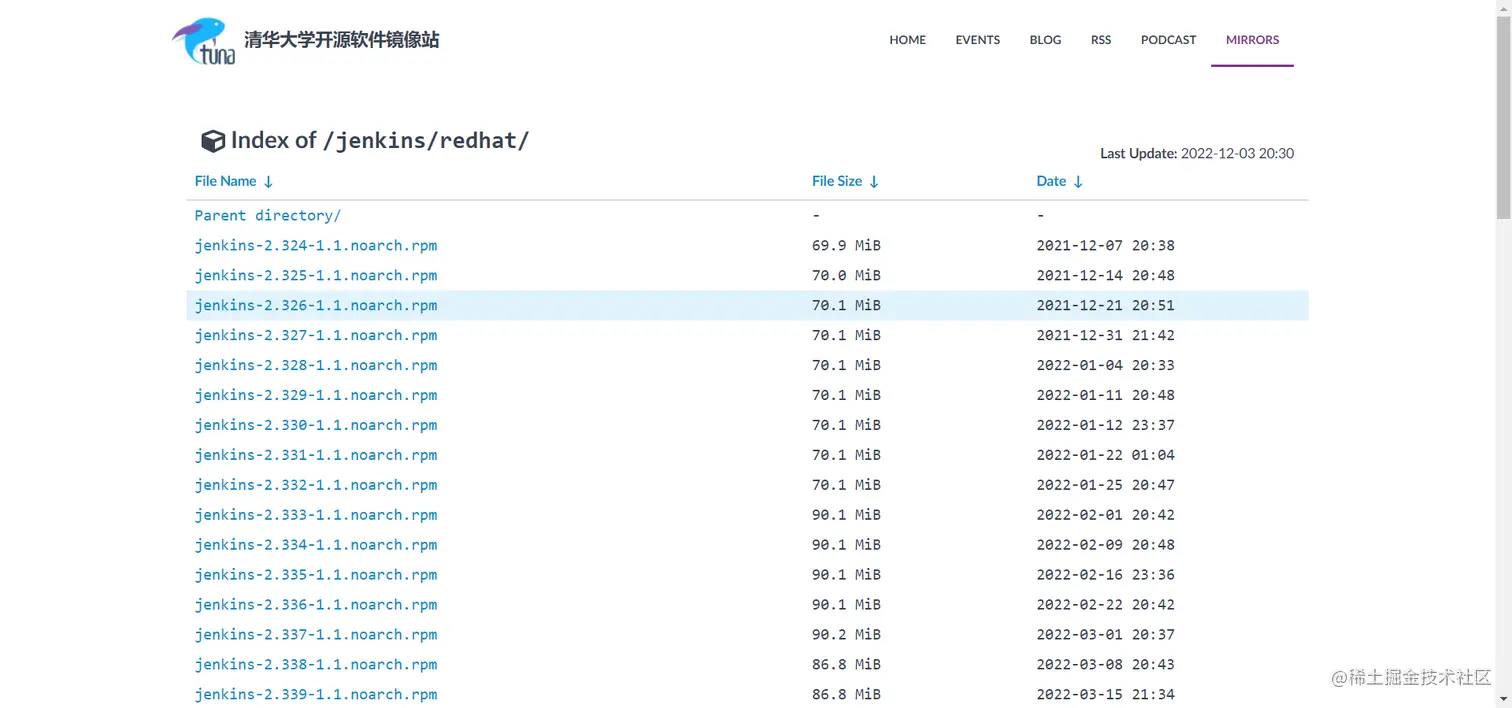Screen dimensions: 1512x708
Task: Download jenkins-2.334-1.1.noarch.rpm
Action: (x=316, y=545)
